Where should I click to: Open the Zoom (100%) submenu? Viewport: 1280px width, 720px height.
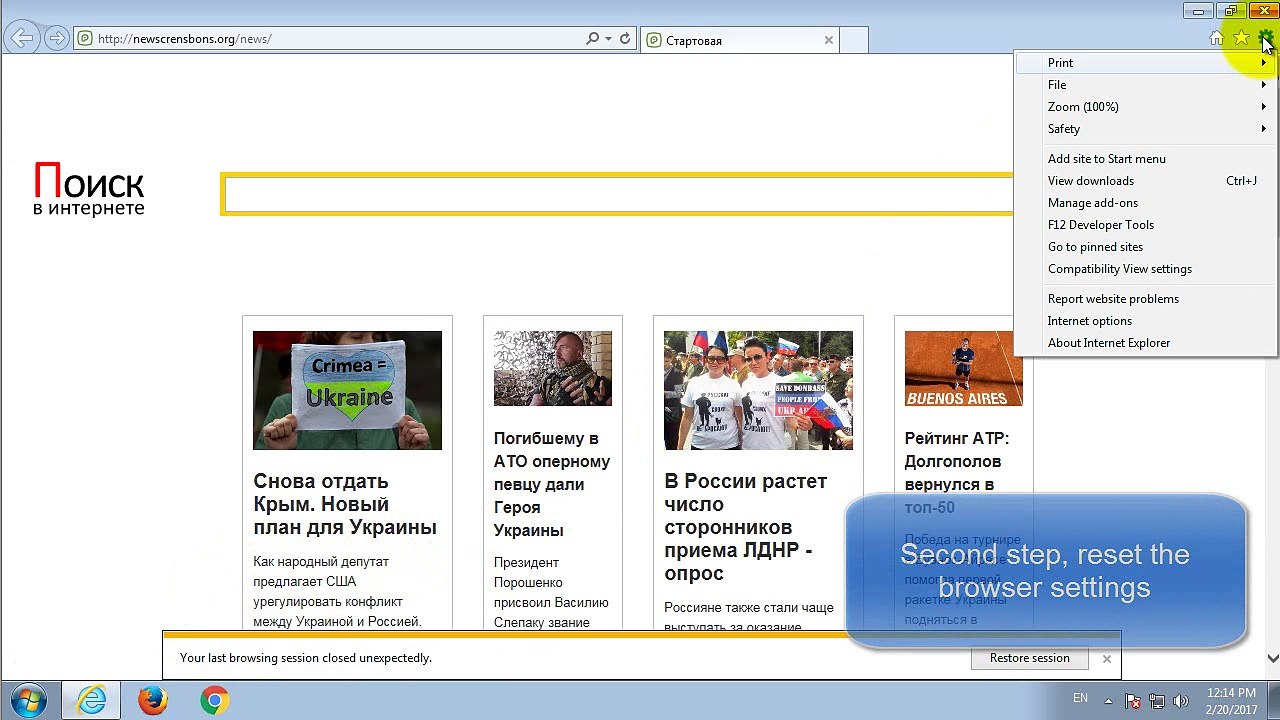pyautogui.click(x=1146, y=106)
